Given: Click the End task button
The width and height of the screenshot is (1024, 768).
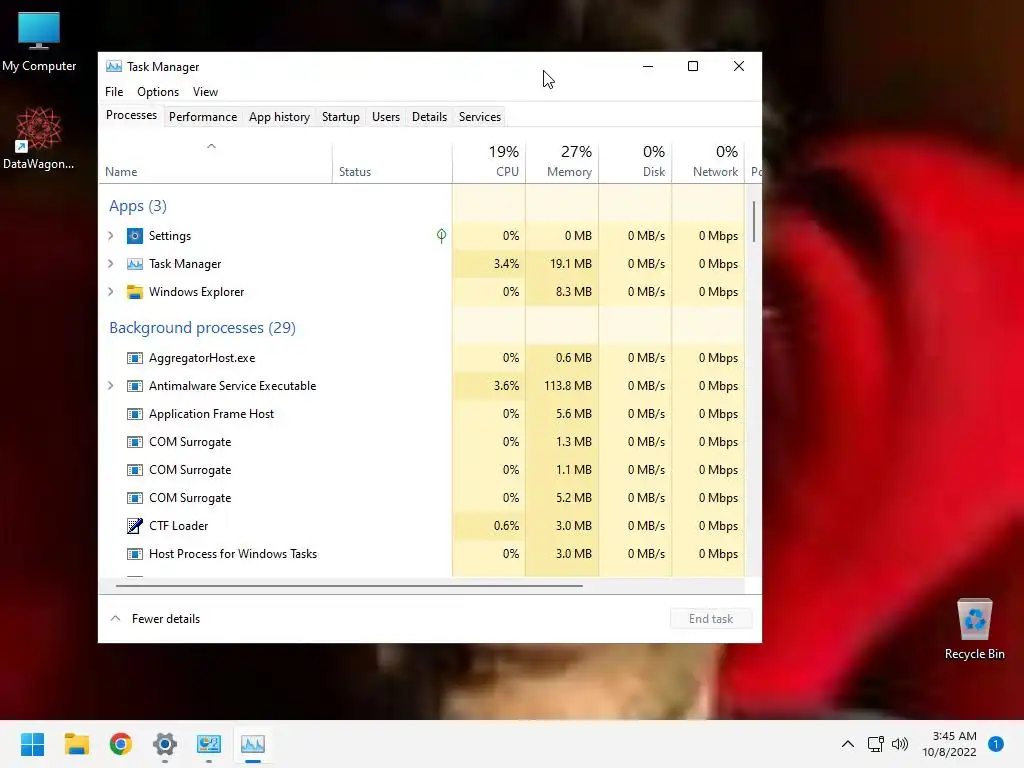Looking at the screenshot, I should pyautogui.click(x=711, y=618).
